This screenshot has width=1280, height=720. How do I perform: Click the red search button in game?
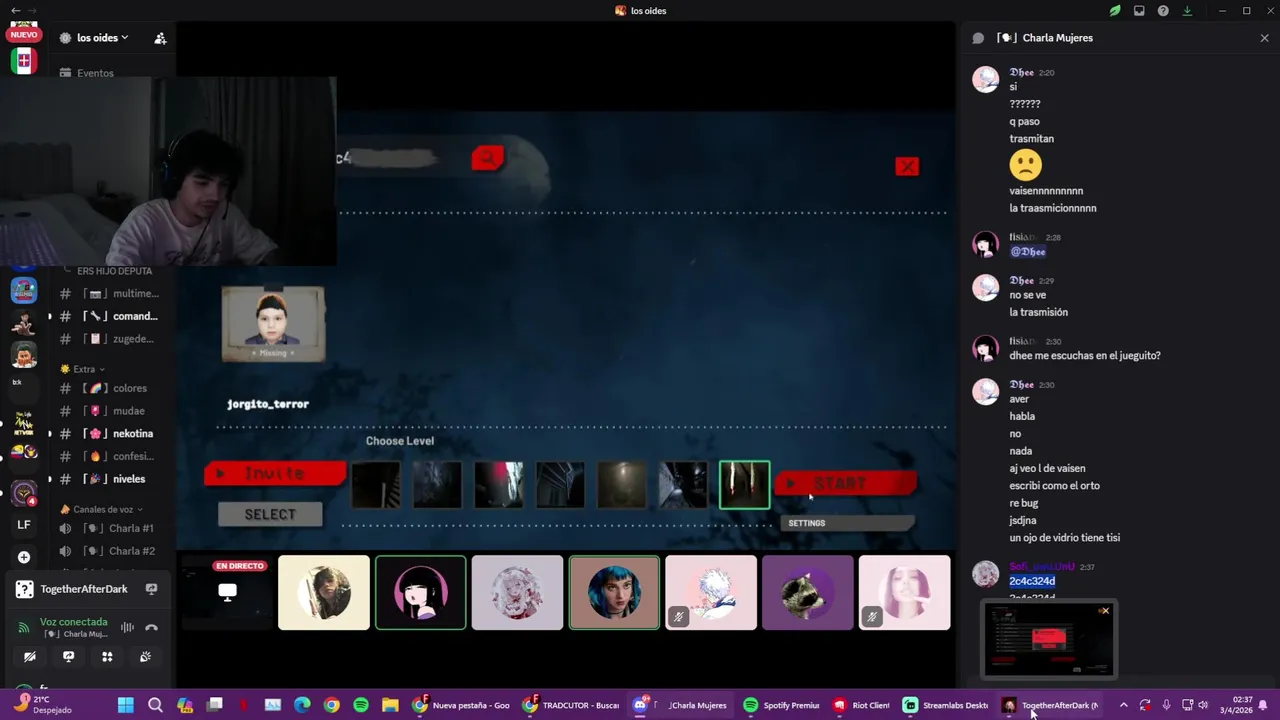click(x=488, y=158)
